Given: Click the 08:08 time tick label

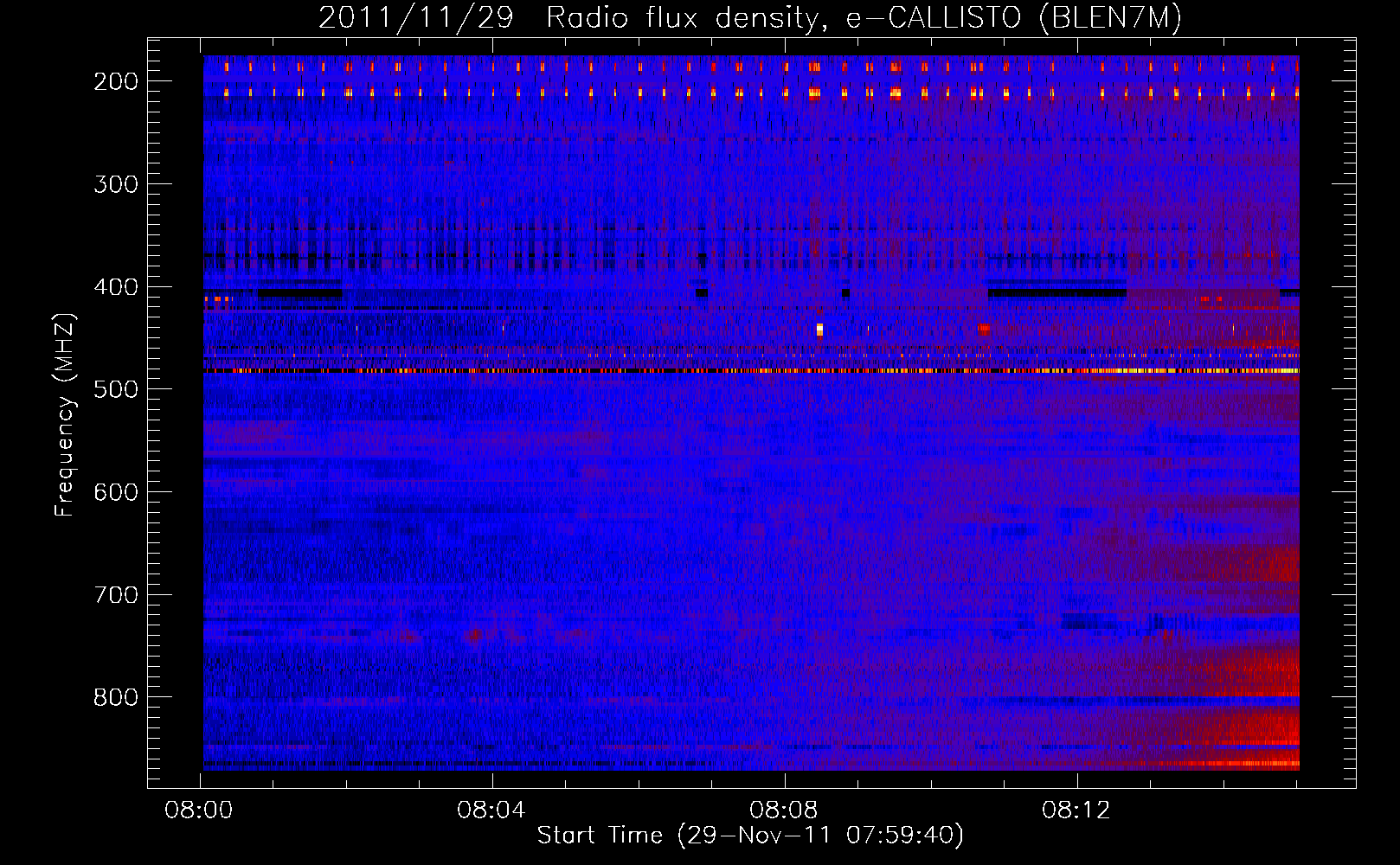Looking at the screenshot, I should point(784,811).
